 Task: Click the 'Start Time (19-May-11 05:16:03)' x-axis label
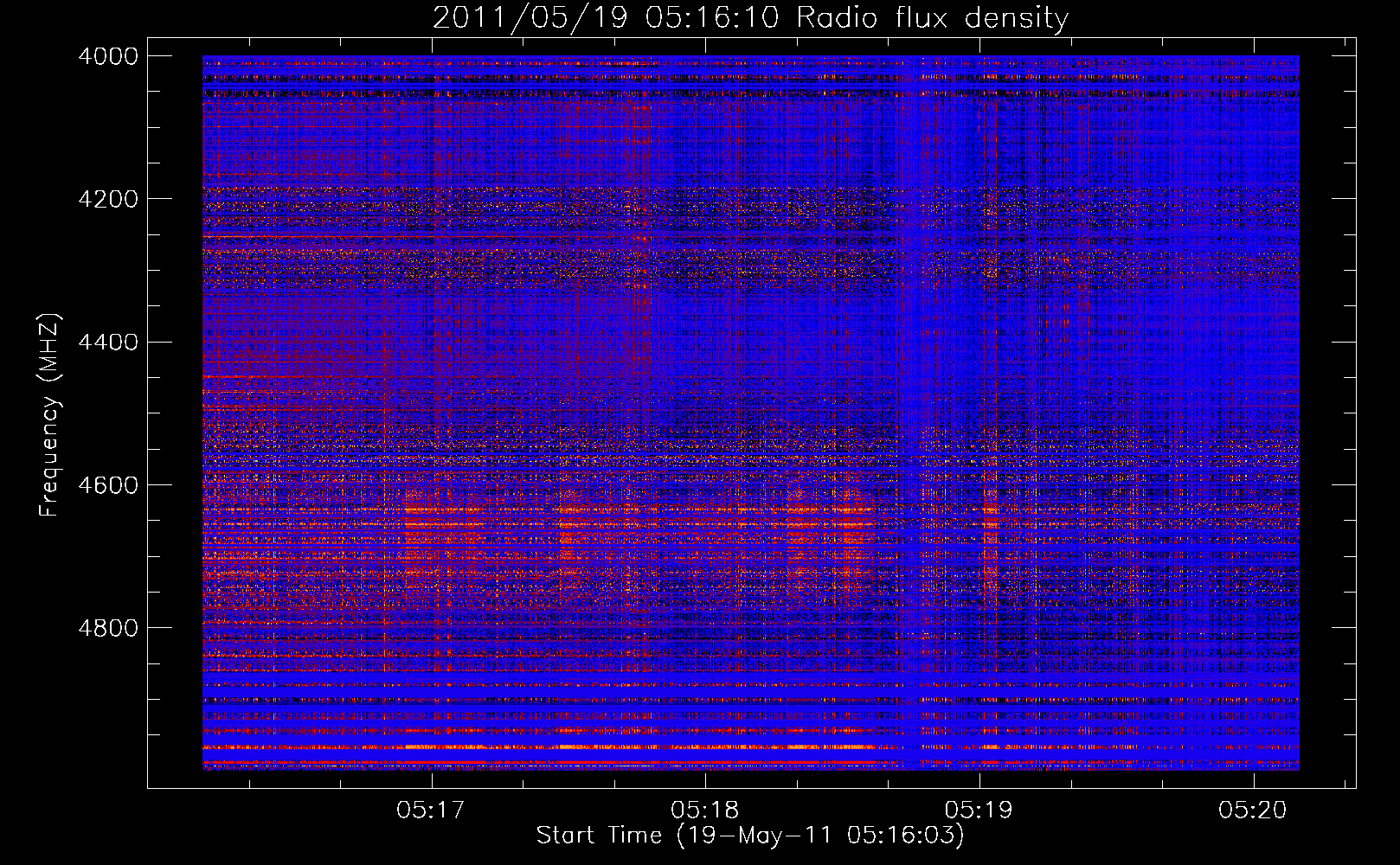750,836
